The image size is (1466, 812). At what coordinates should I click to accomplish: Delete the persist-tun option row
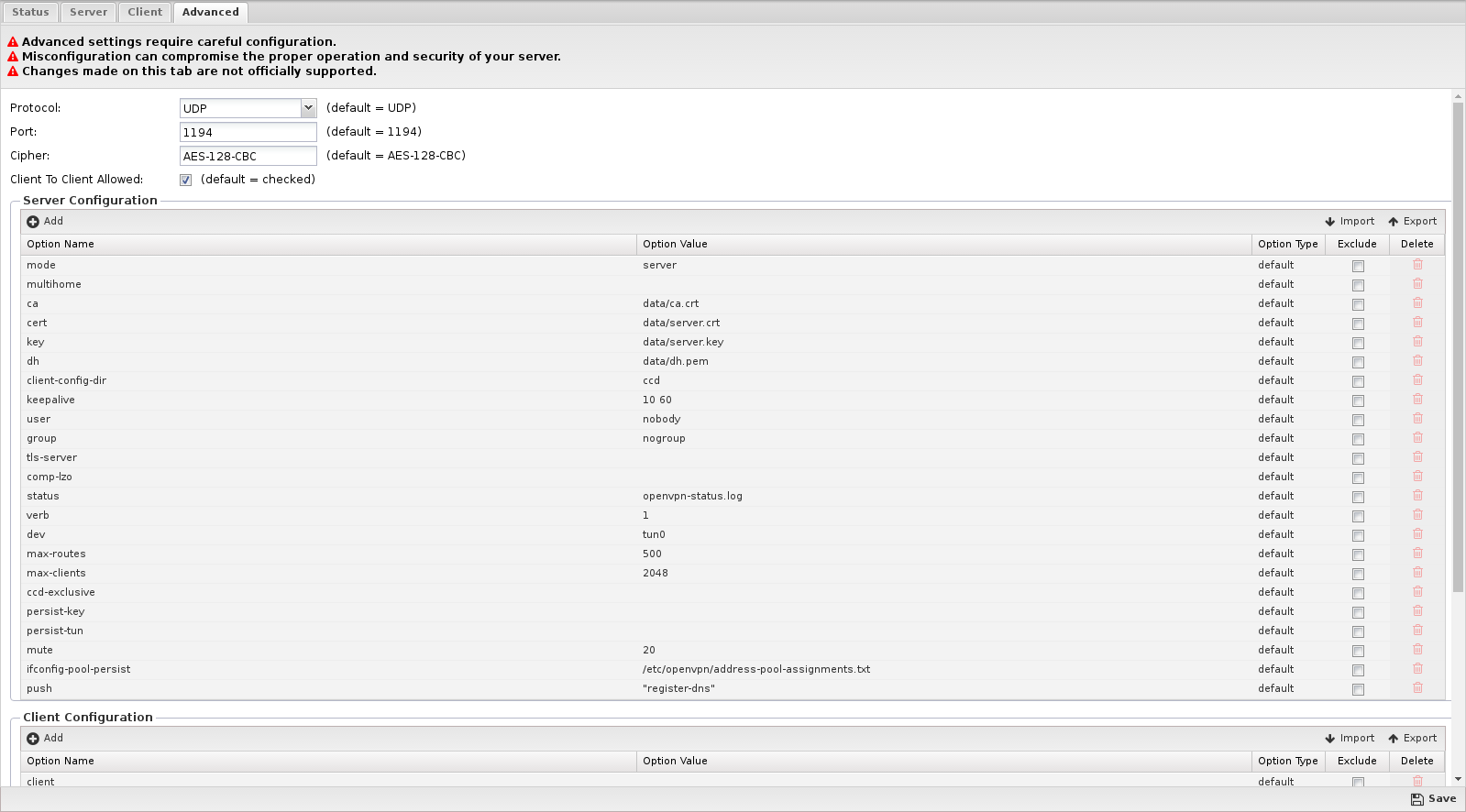(1417, 631)
